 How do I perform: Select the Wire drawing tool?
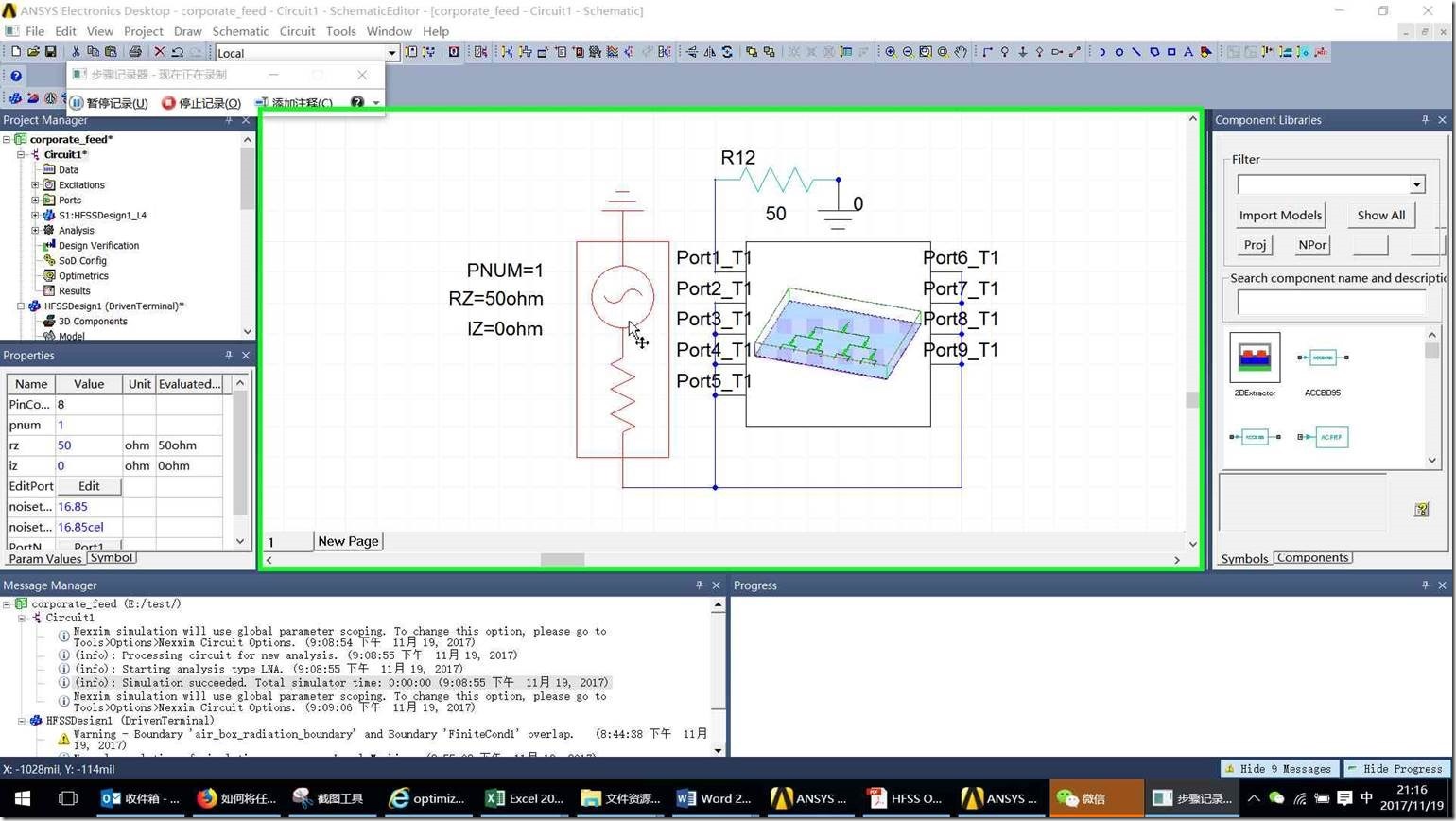987,52
